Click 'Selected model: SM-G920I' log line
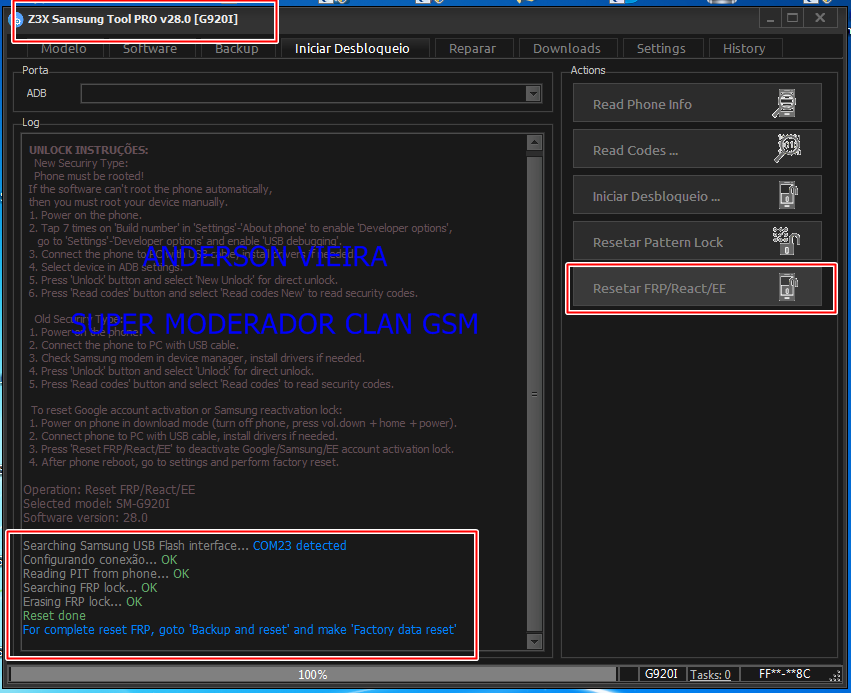 [x=97, y=504]
